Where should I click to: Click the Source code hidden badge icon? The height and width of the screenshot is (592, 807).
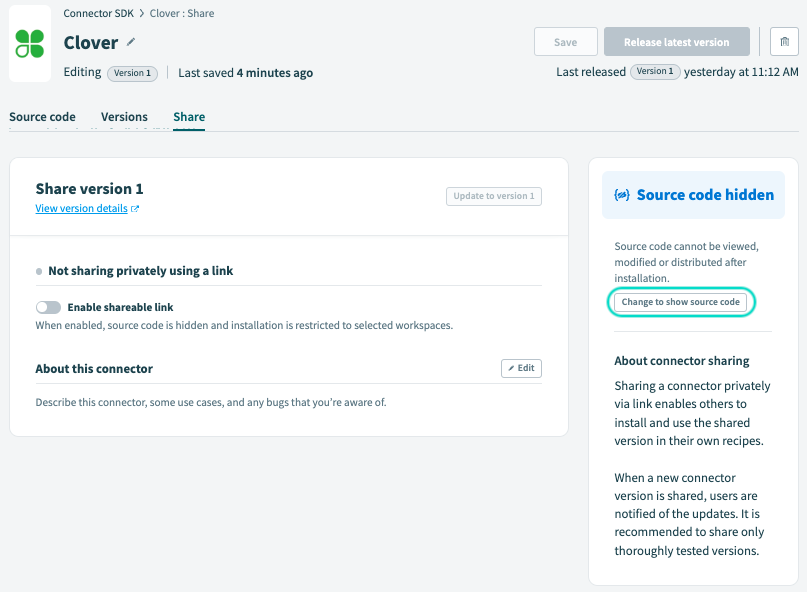point(621,194)
